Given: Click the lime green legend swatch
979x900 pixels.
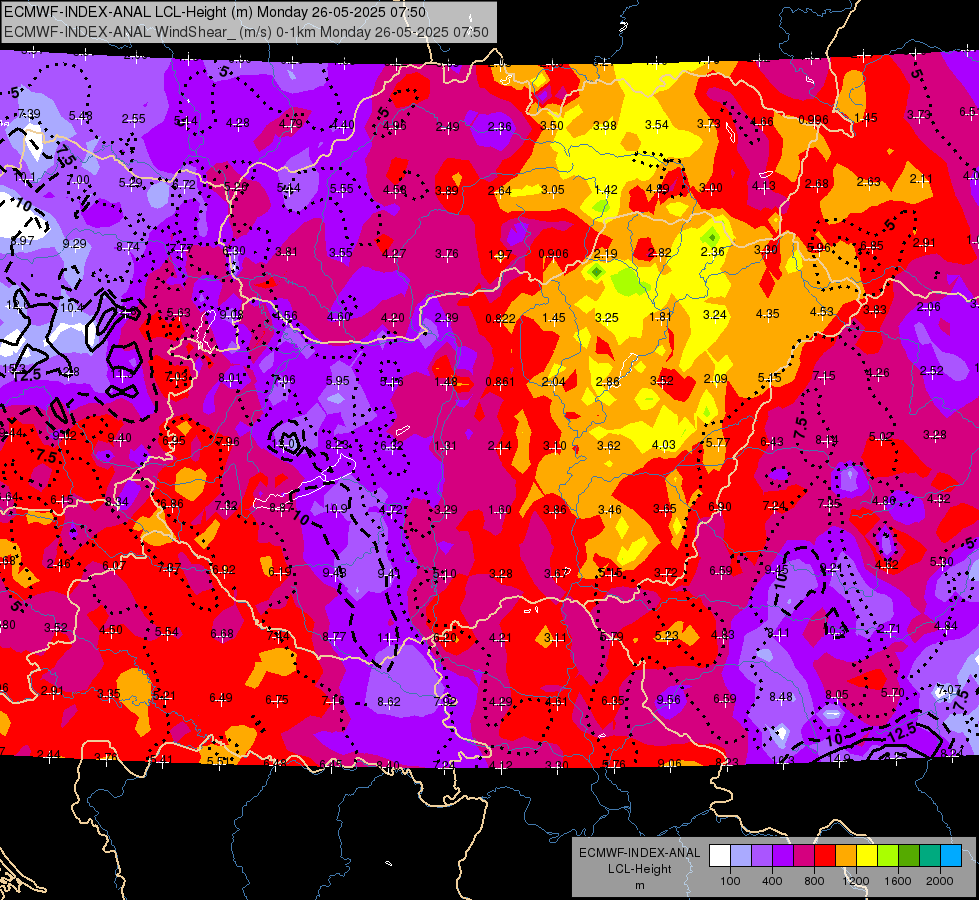Looking at the screenshot, I should [x=888, y=856].
